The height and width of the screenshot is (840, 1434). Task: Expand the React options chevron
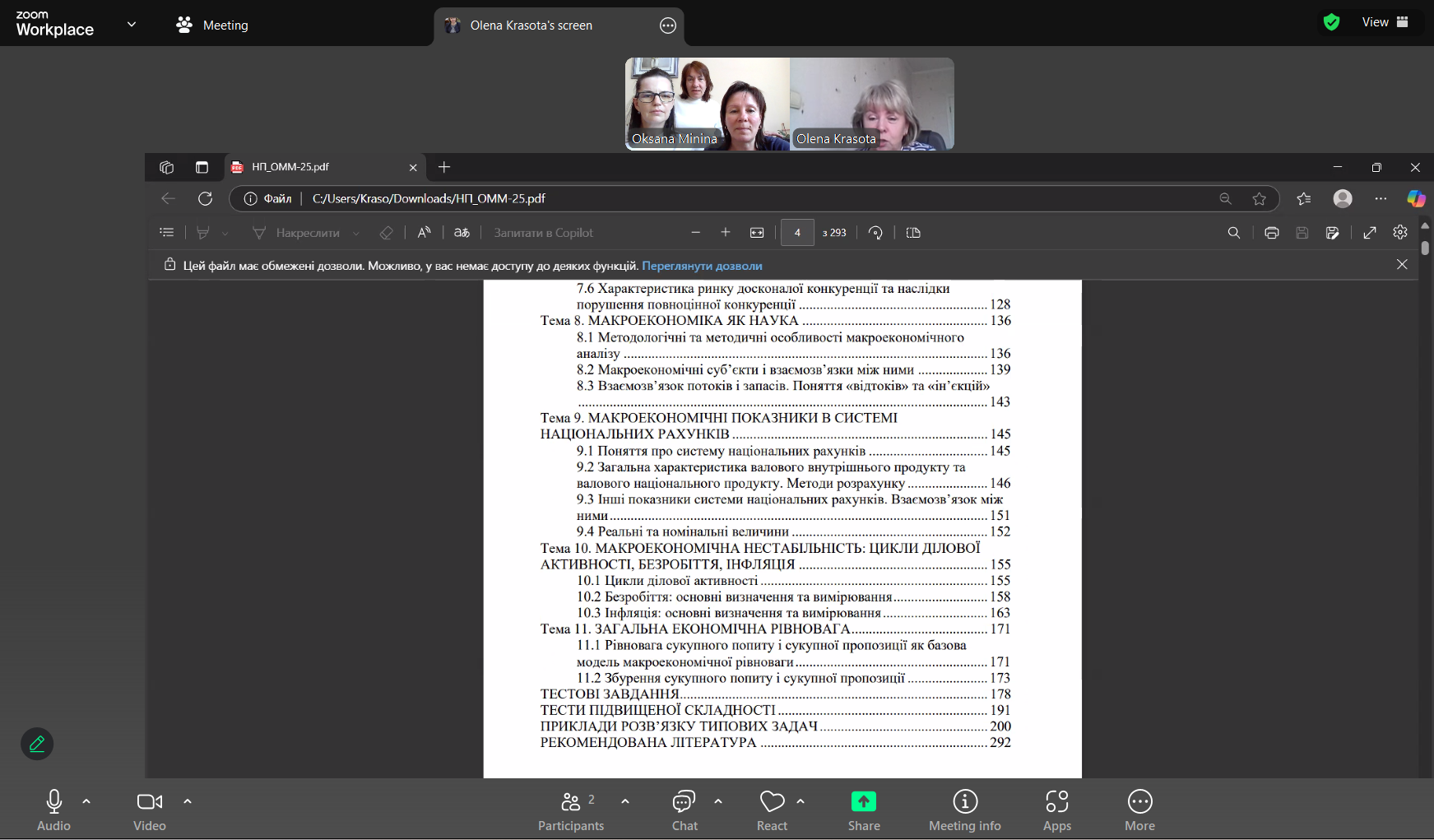[801, 801]
